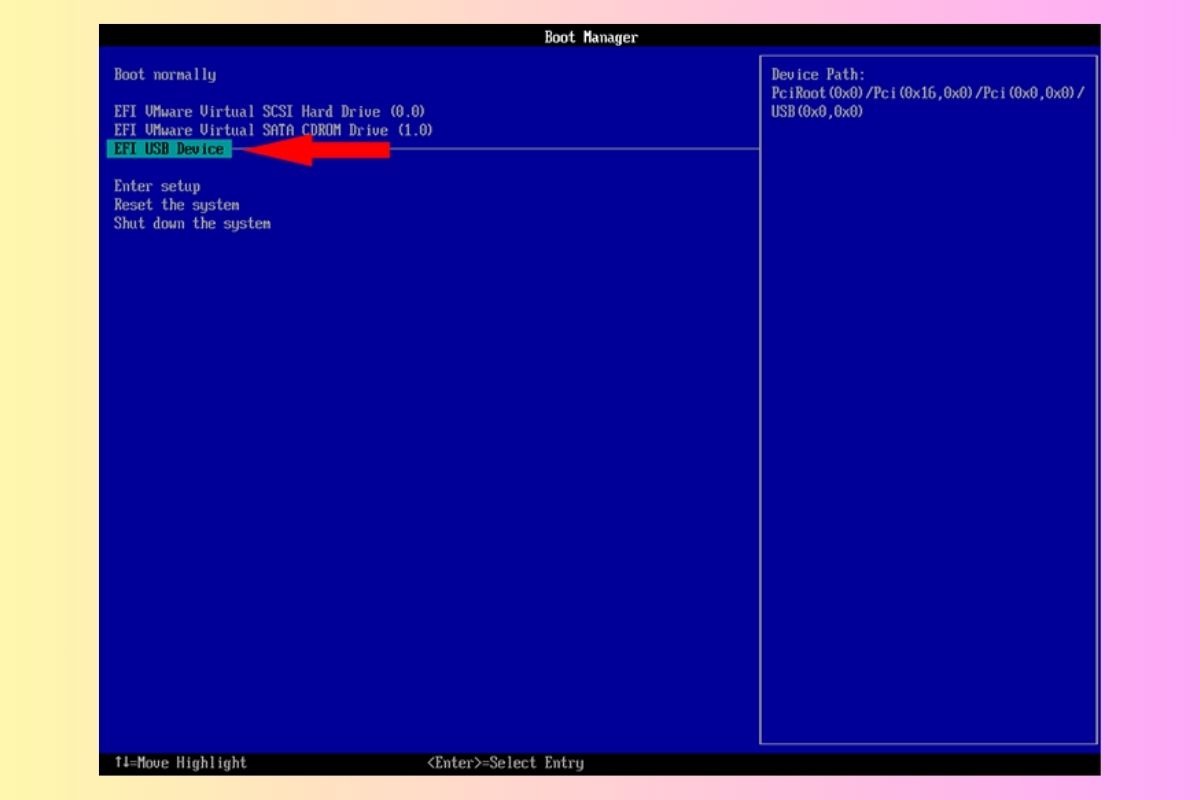Select Reset the system
The width and height of the screenshot is (1200, 800).
tap(177, 205)
